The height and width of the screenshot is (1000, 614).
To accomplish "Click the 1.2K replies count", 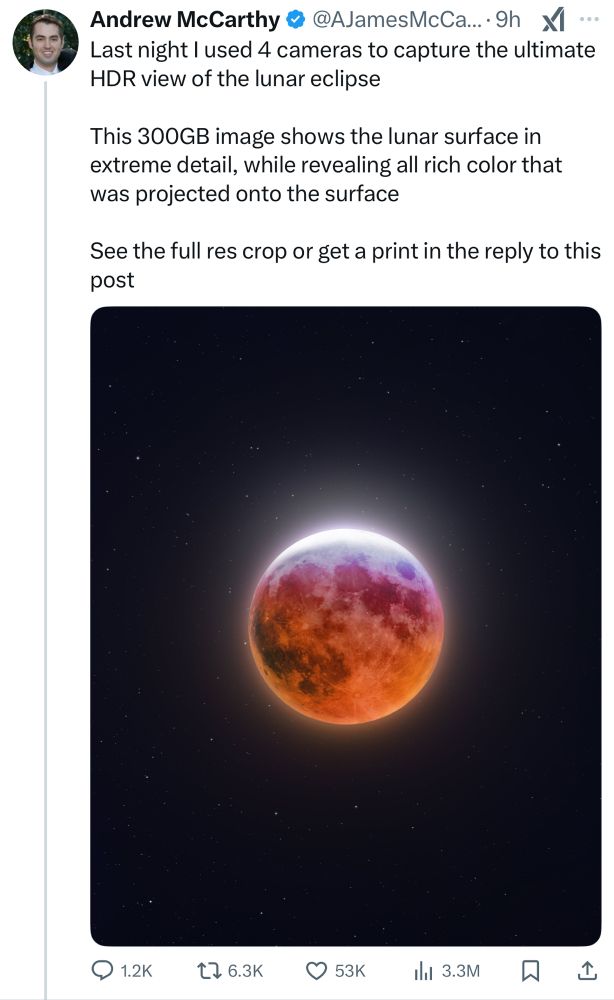I will [136, 970].
